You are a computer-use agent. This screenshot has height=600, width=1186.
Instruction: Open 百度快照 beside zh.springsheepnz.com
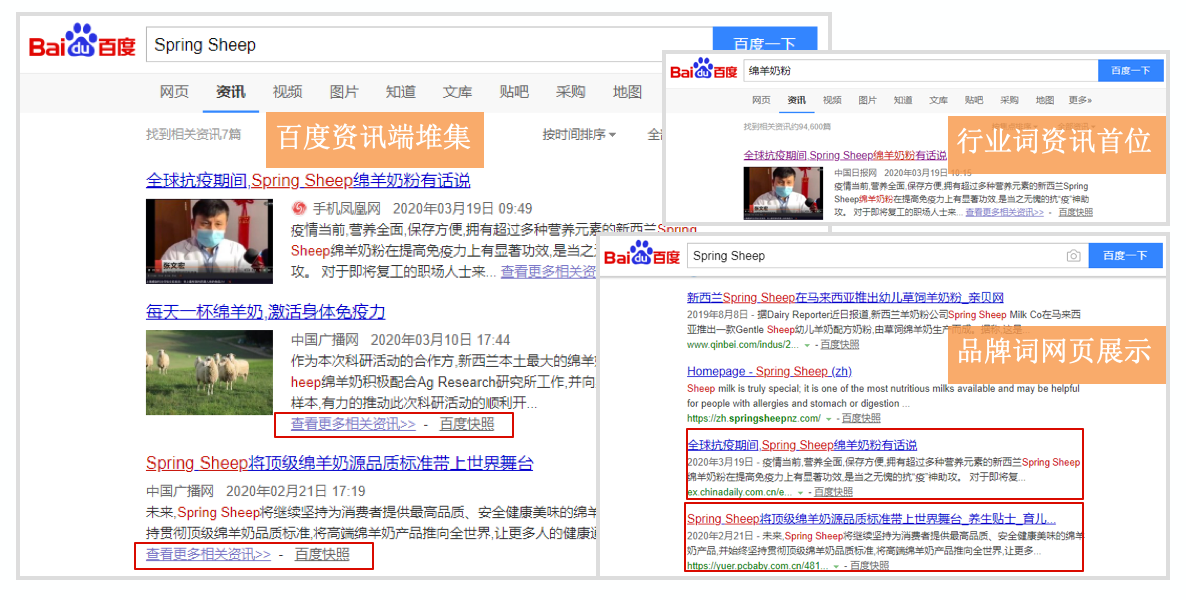[x=861, y=418]
